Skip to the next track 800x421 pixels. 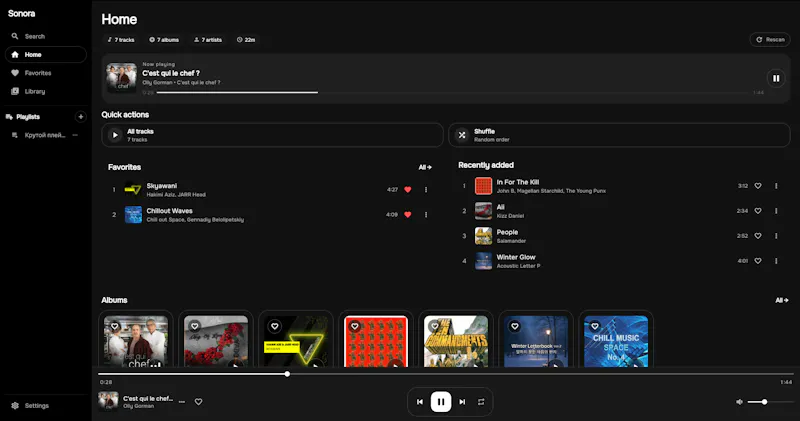click(x=462, y=402)
